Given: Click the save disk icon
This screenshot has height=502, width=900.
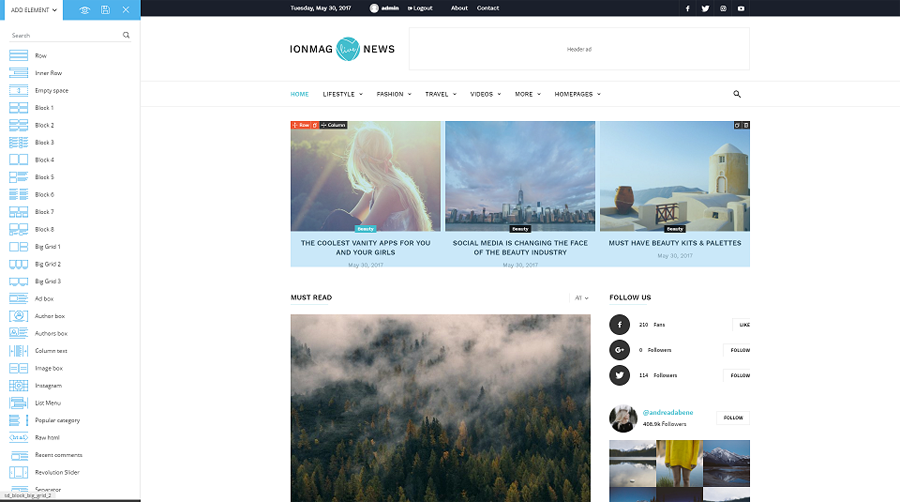Looking at the screenshot, I should [105, 9].
